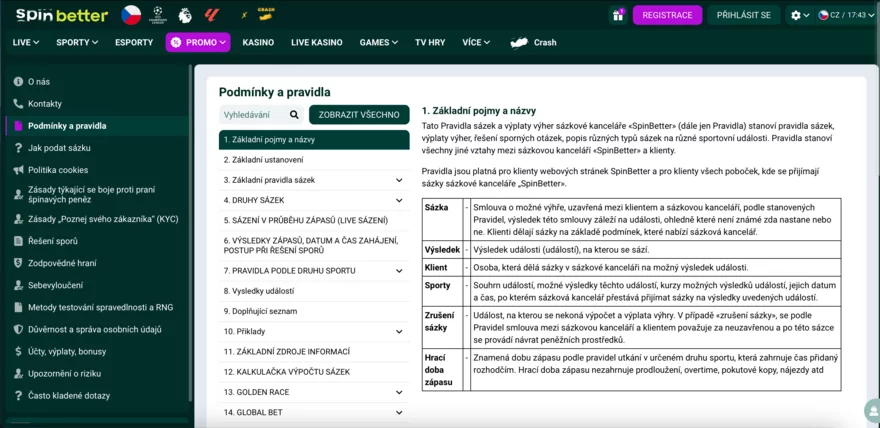880x428 pixels.
Task: Click the Vyhledávání search field
Action: [252, 115]
